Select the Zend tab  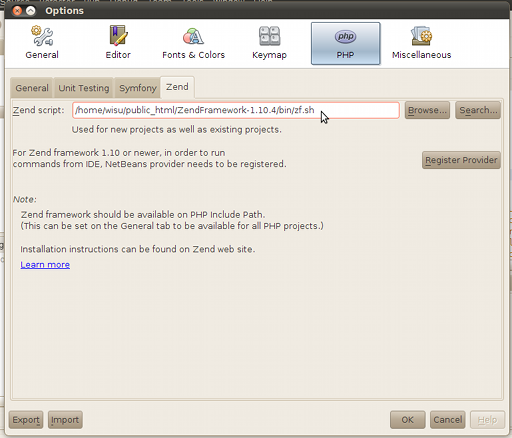(177, 87)
